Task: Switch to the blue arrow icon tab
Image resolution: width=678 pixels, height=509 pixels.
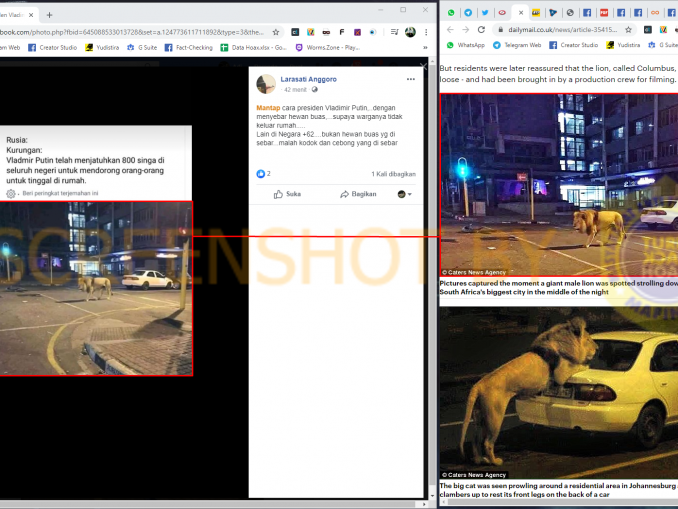Action: 553,13
